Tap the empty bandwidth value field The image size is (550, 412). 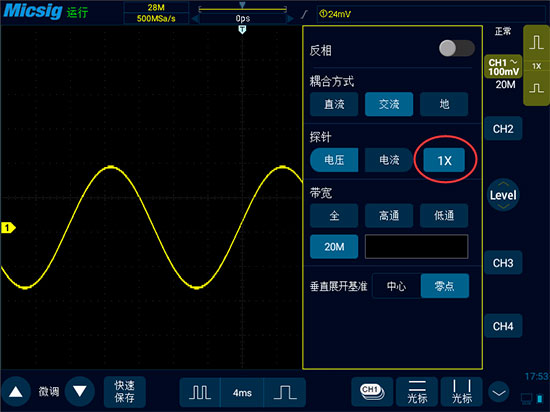coord(416,247)
